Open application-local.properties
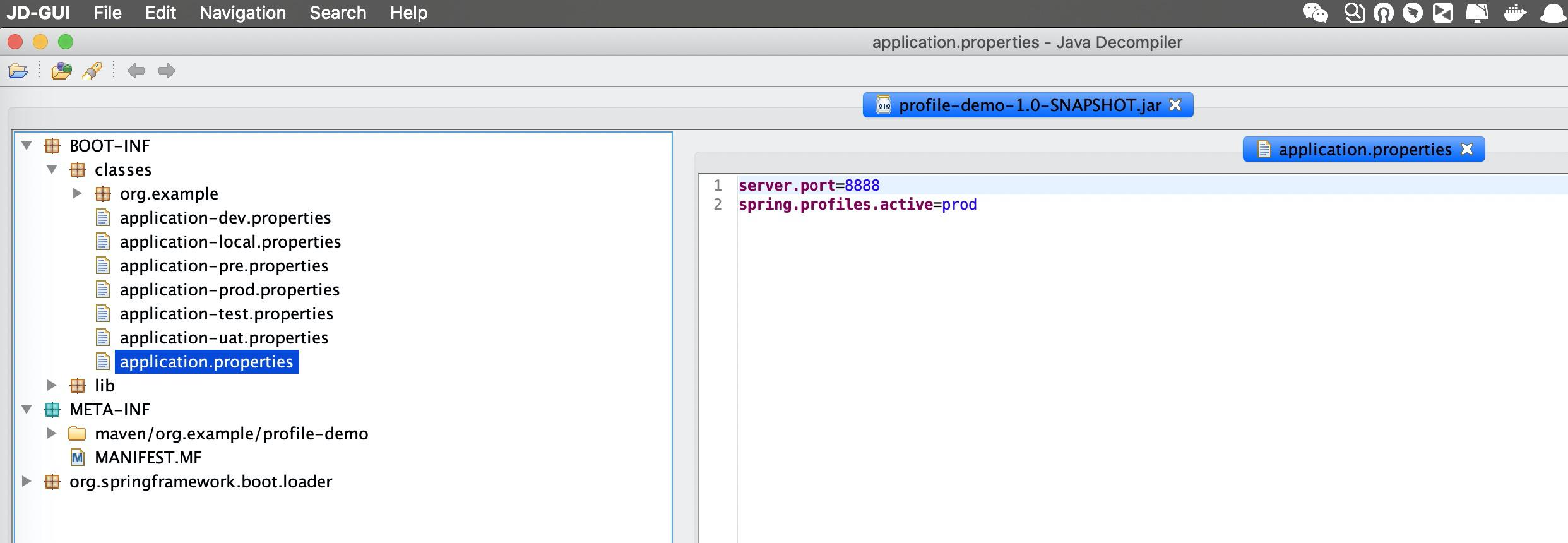Viewport: 1568px width, 543px height. 230,242
